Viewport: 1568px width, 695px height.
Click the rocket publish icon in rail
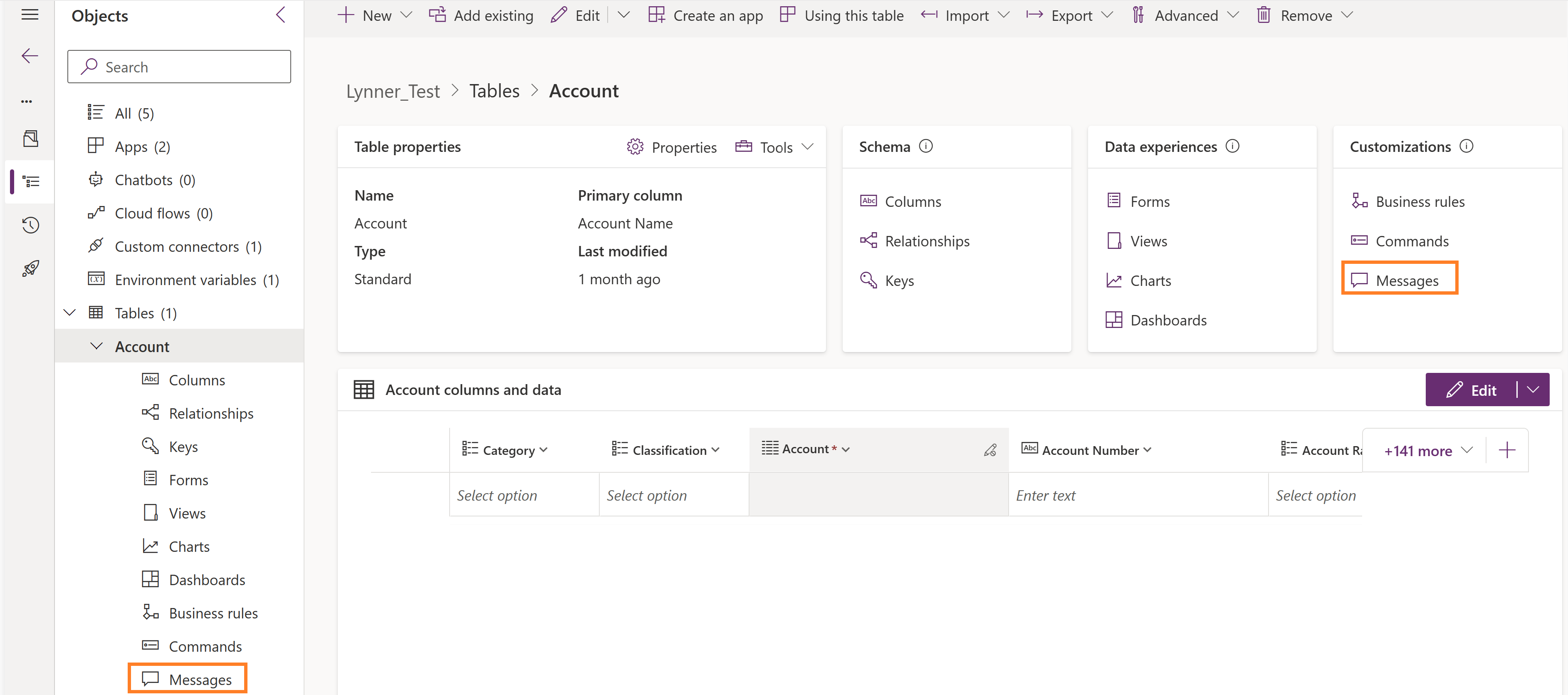click(x=30, y=268)
